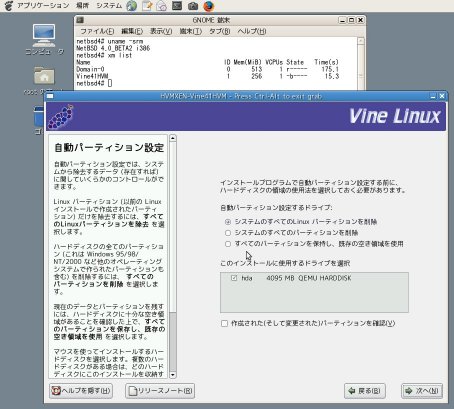This screenshot has height=409, width=454.
Task: Toggle the hda QEMU HARDDISK drive checkbox
Action: [234, 278]
